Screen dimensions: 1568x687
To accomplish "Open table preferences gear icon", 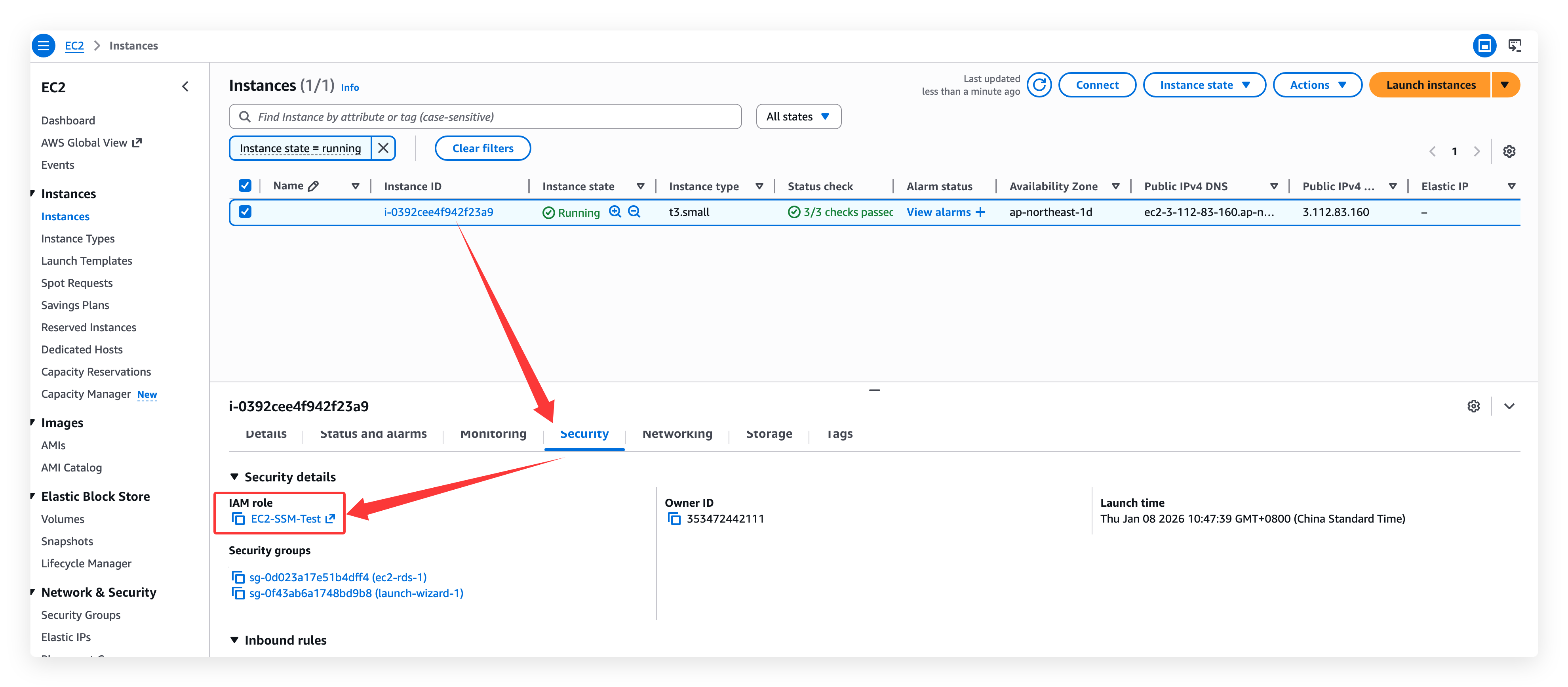I will [x=1509, y=151].
